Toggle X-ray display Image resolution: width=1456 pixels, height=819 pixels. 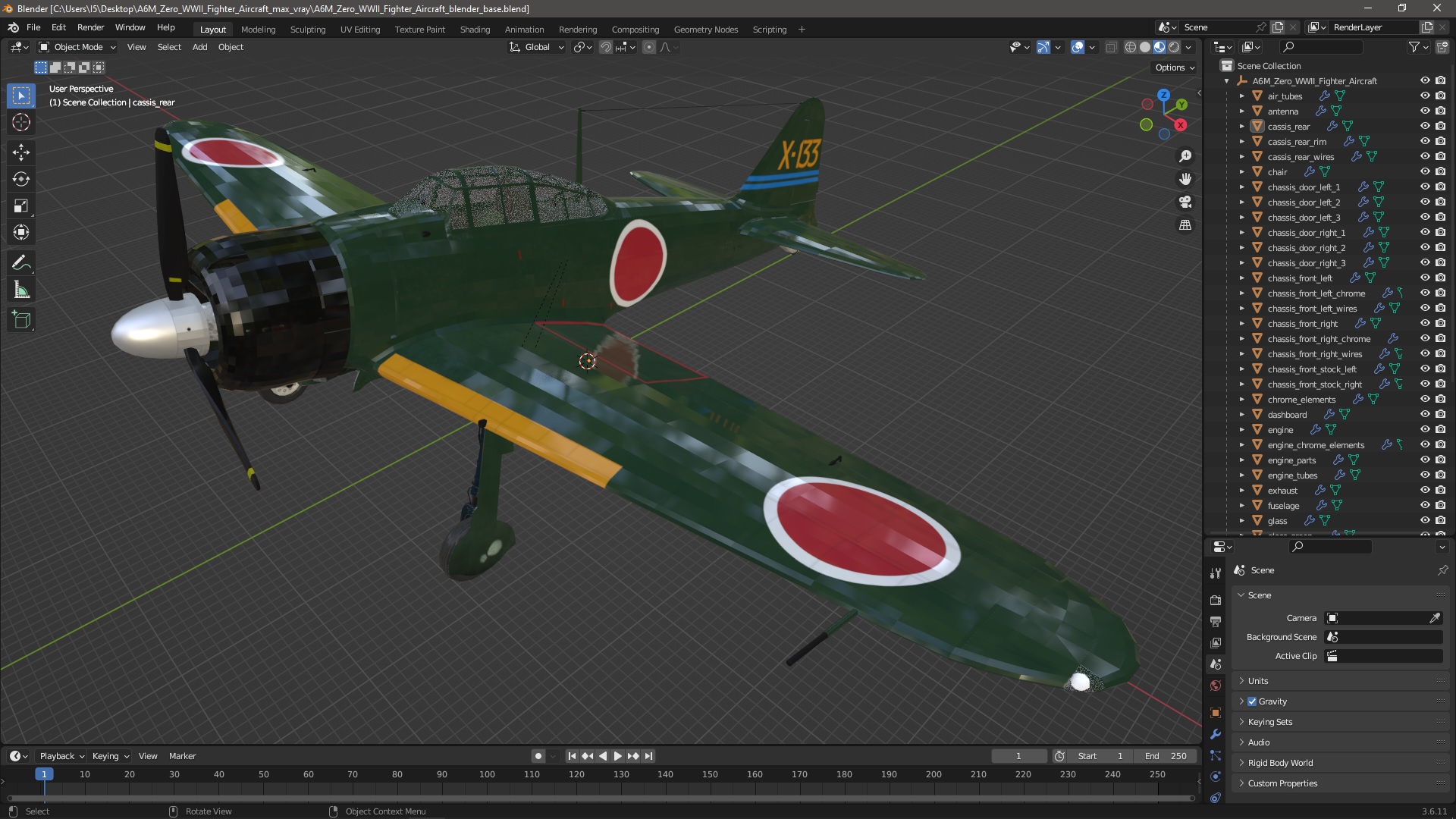(1112, 47)
